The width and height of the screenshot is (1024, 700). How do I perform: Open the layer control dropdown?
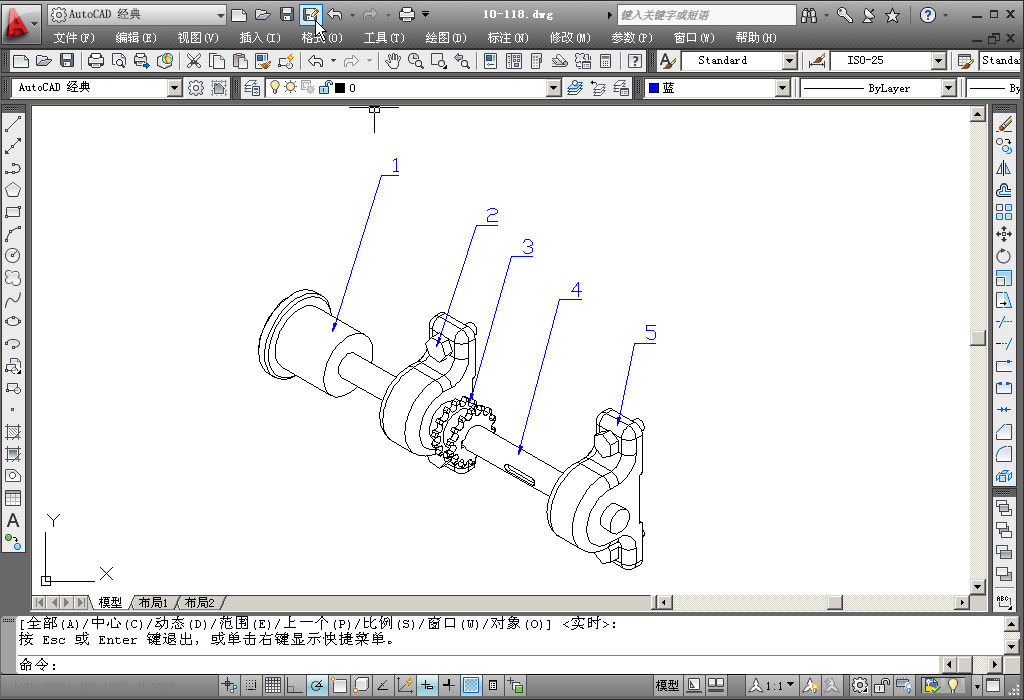click(x=551, y=87)
